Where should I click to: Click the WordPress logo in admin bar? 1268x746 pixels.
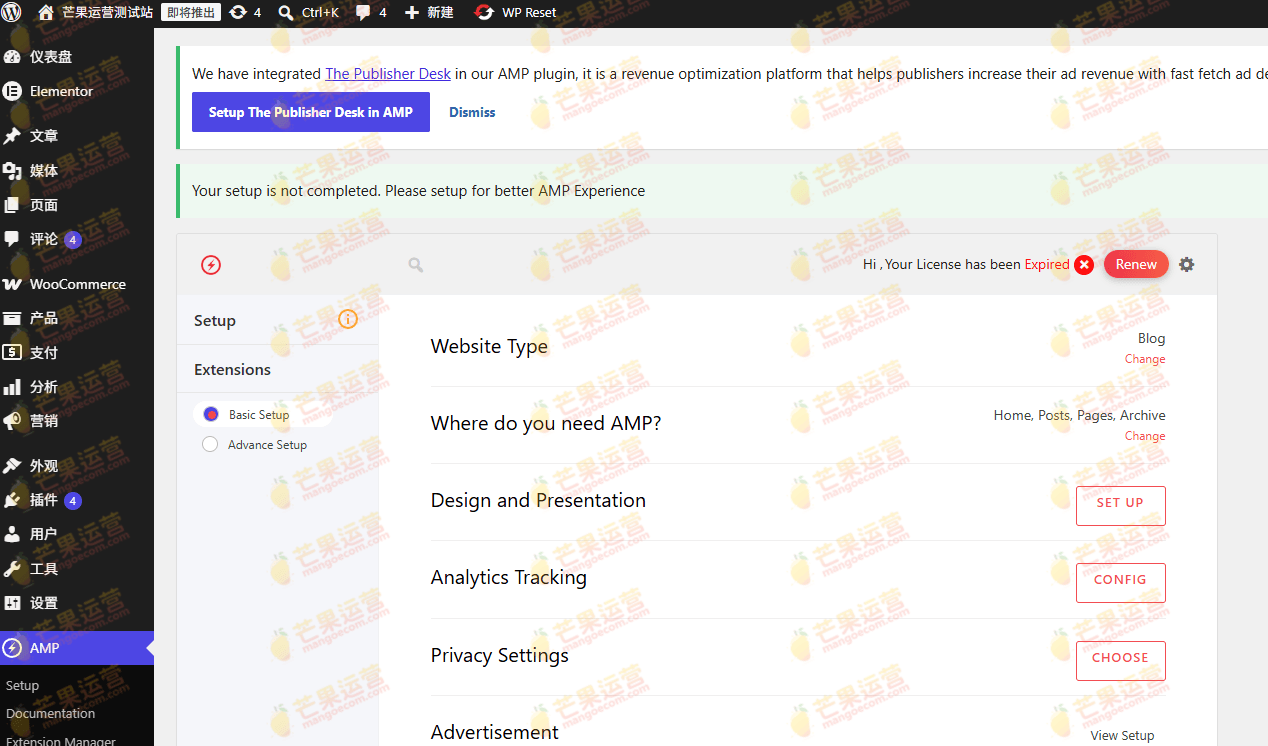point(13,13)
